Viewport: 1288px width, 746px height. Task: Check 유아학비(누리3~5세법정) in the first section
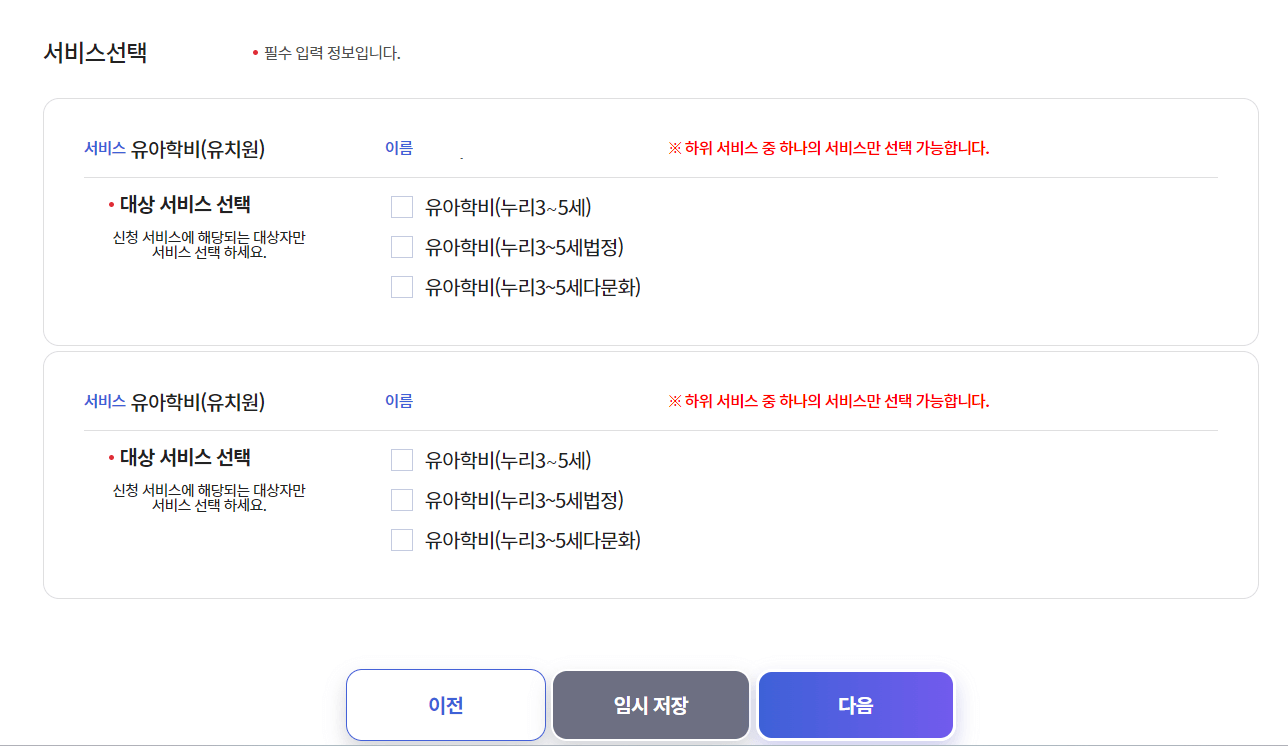[x=402, y=246]
